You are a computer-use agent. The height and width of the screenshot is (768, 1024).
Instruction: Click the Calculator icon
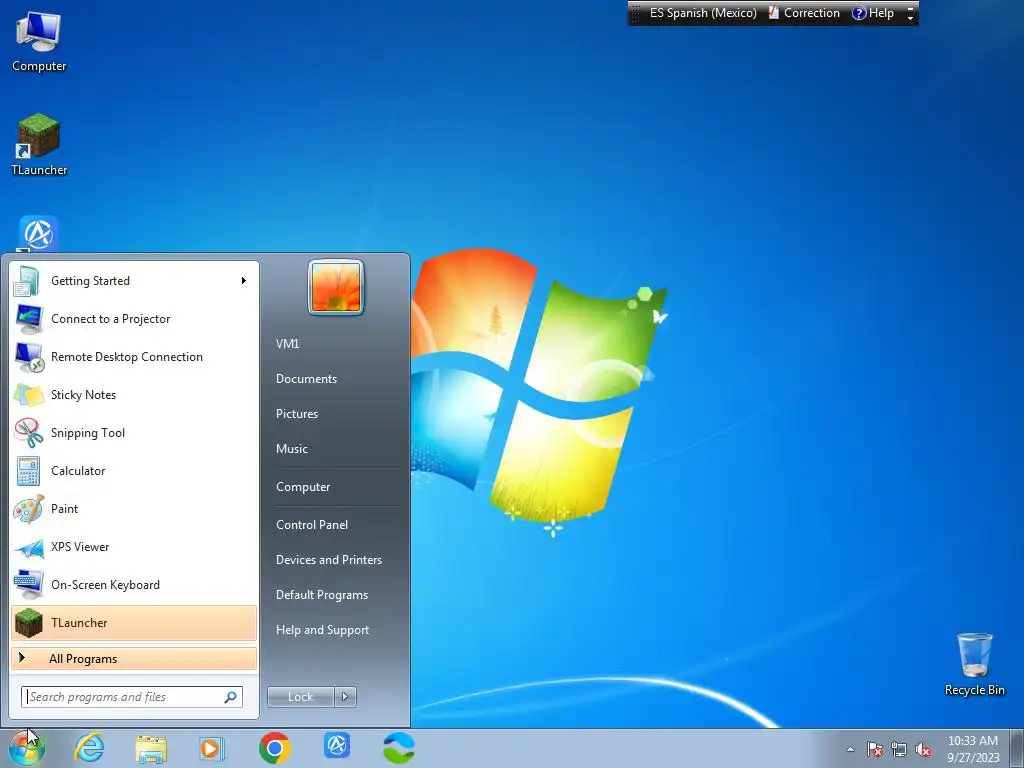pyautogui.click(x=29, y=471)
